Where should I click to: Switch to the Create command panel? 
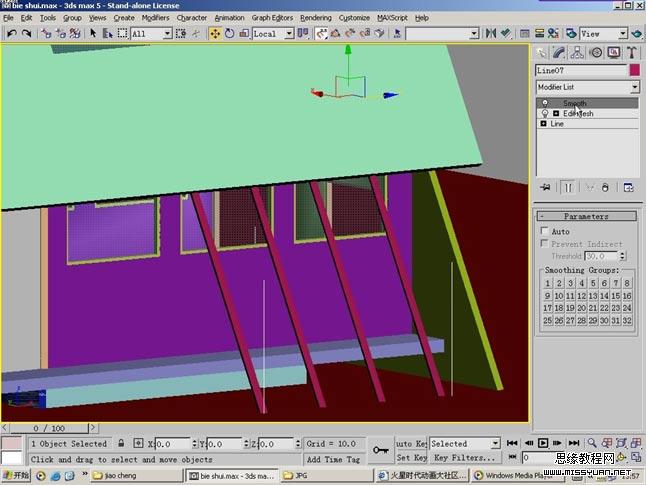tap(541, 52)
